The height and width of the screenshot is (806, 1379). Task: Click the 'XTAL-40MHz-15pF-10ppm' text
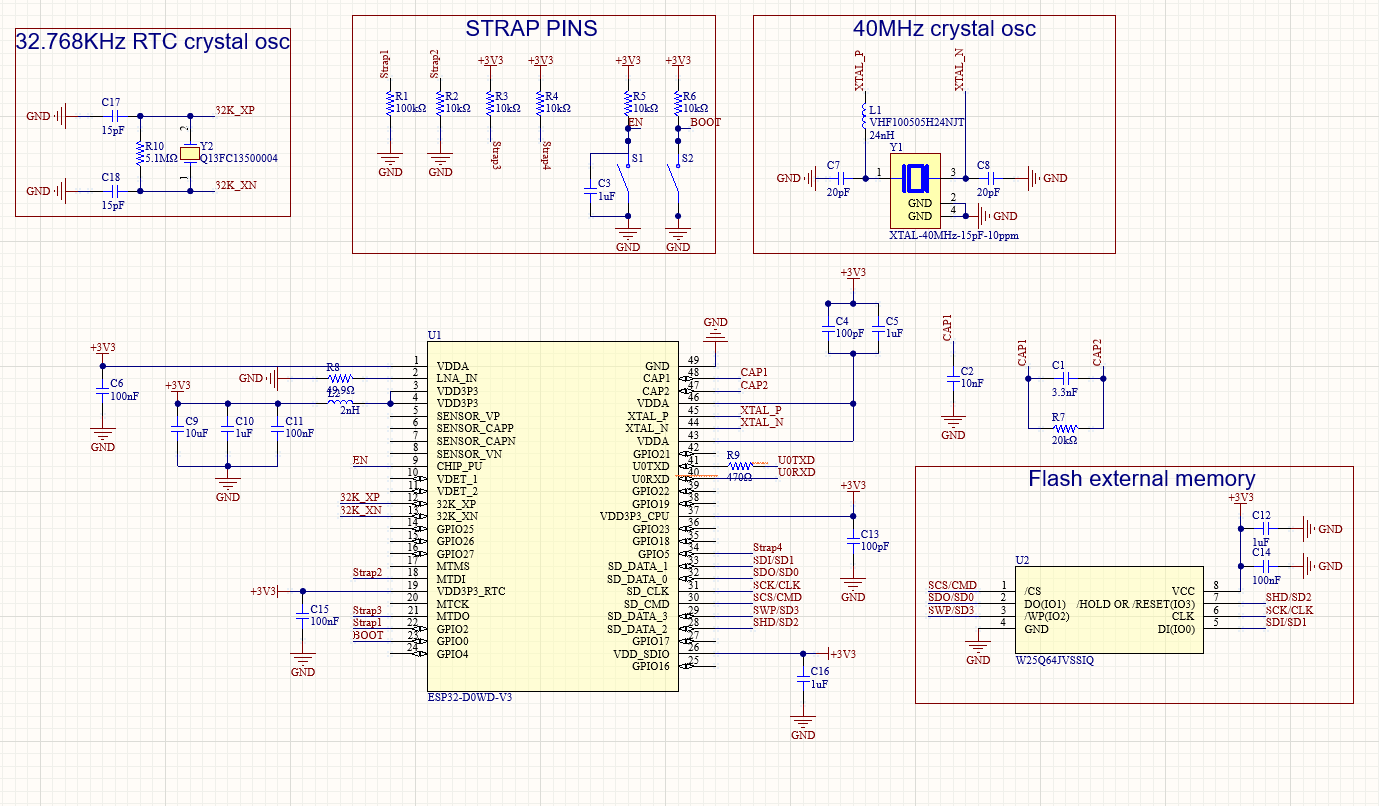point(954,236)
